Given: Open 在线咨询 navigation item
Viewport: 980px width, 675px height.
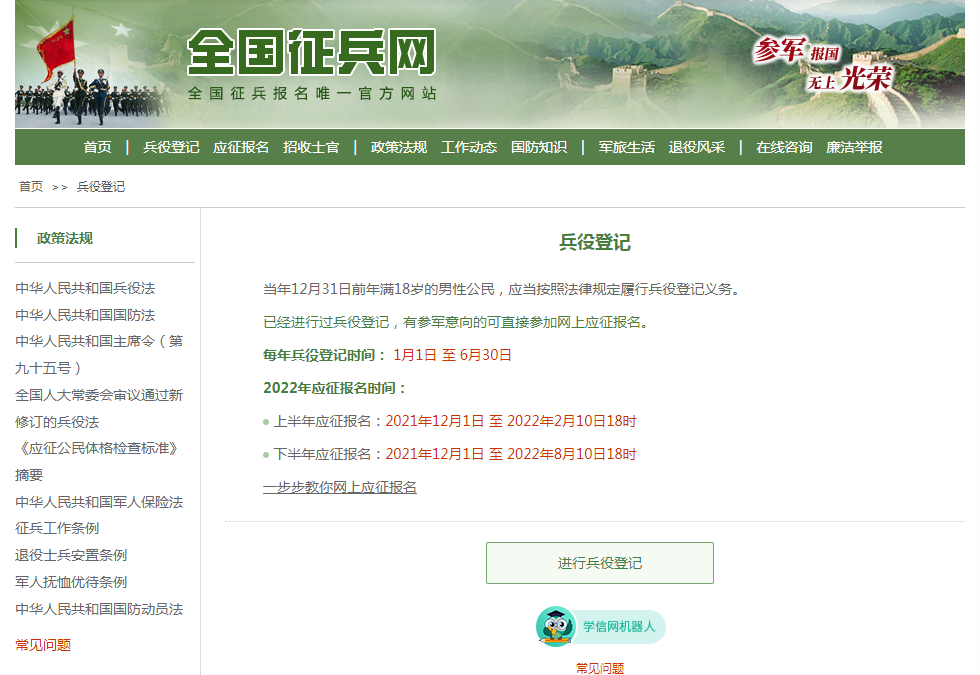Looking at the screenshot, I should coord(784,148).
